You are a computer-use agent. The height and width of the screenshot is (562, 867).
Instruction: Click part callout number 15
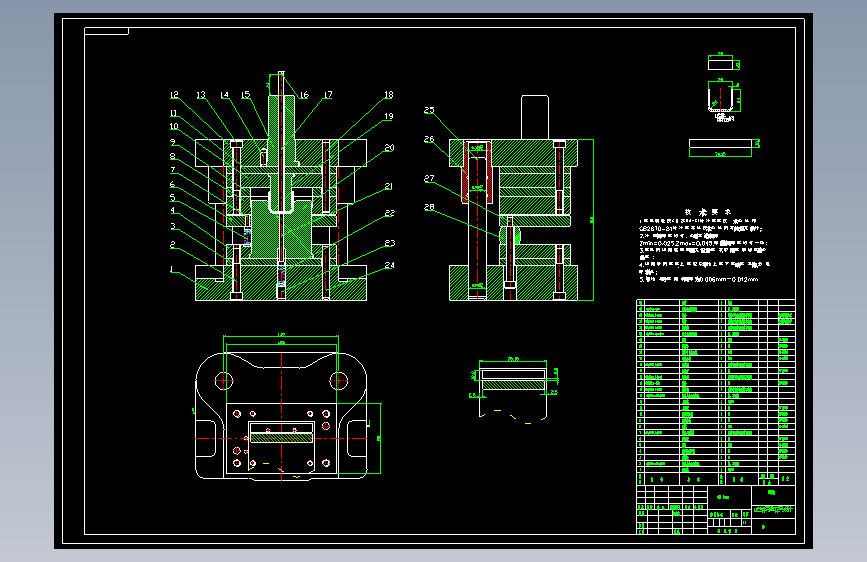click(246, 95)
